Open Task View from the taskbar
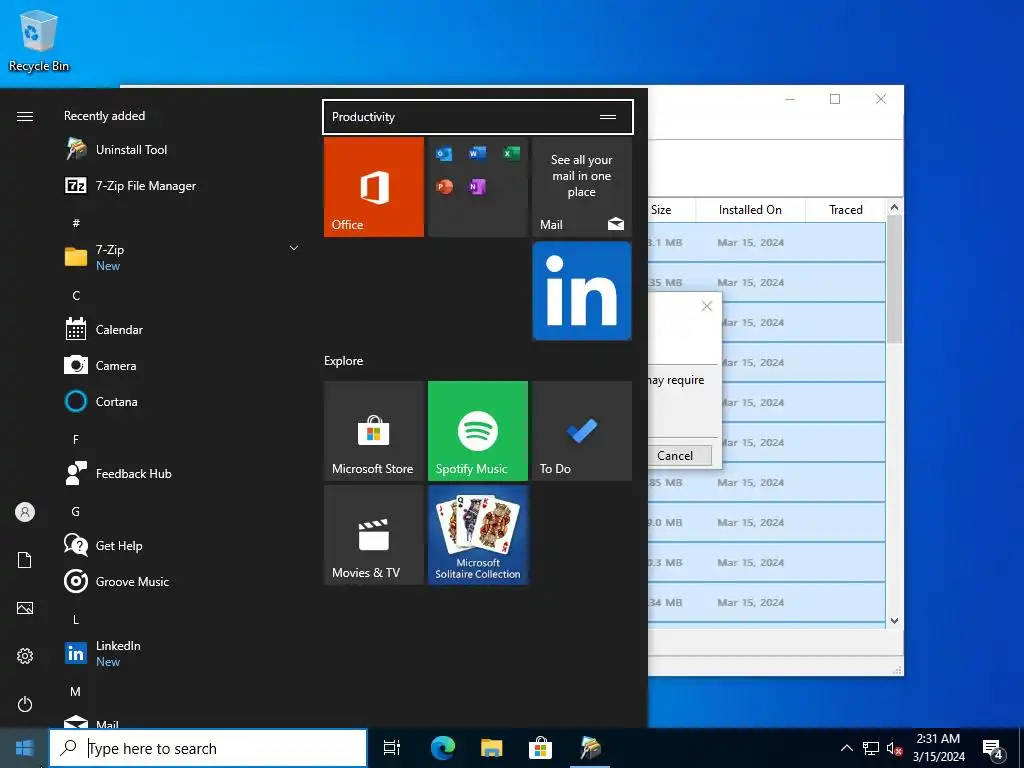This screenshot has height=768, width=1024. (392, 748)
